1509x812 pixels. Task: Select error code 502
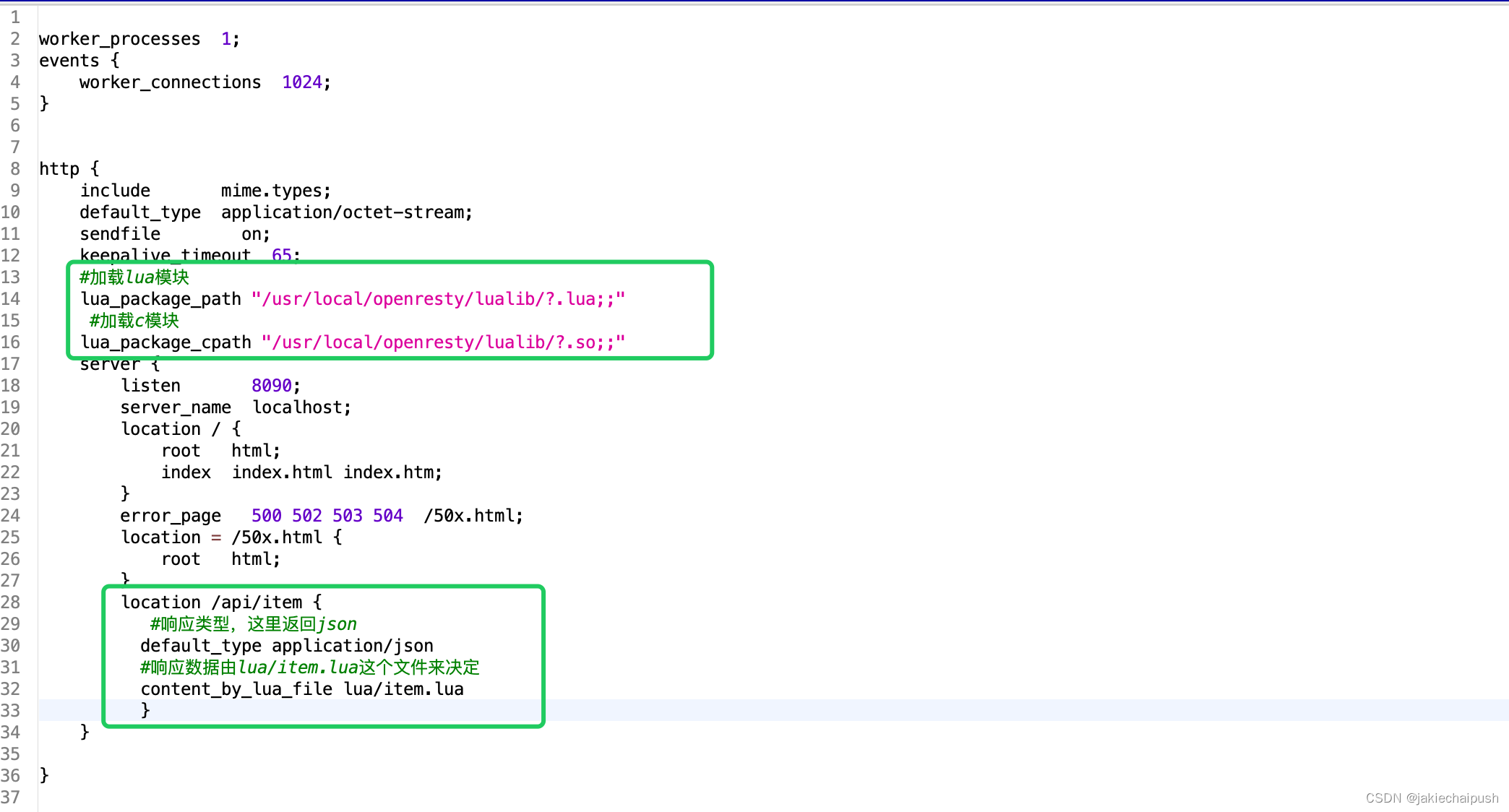[307, 516]
